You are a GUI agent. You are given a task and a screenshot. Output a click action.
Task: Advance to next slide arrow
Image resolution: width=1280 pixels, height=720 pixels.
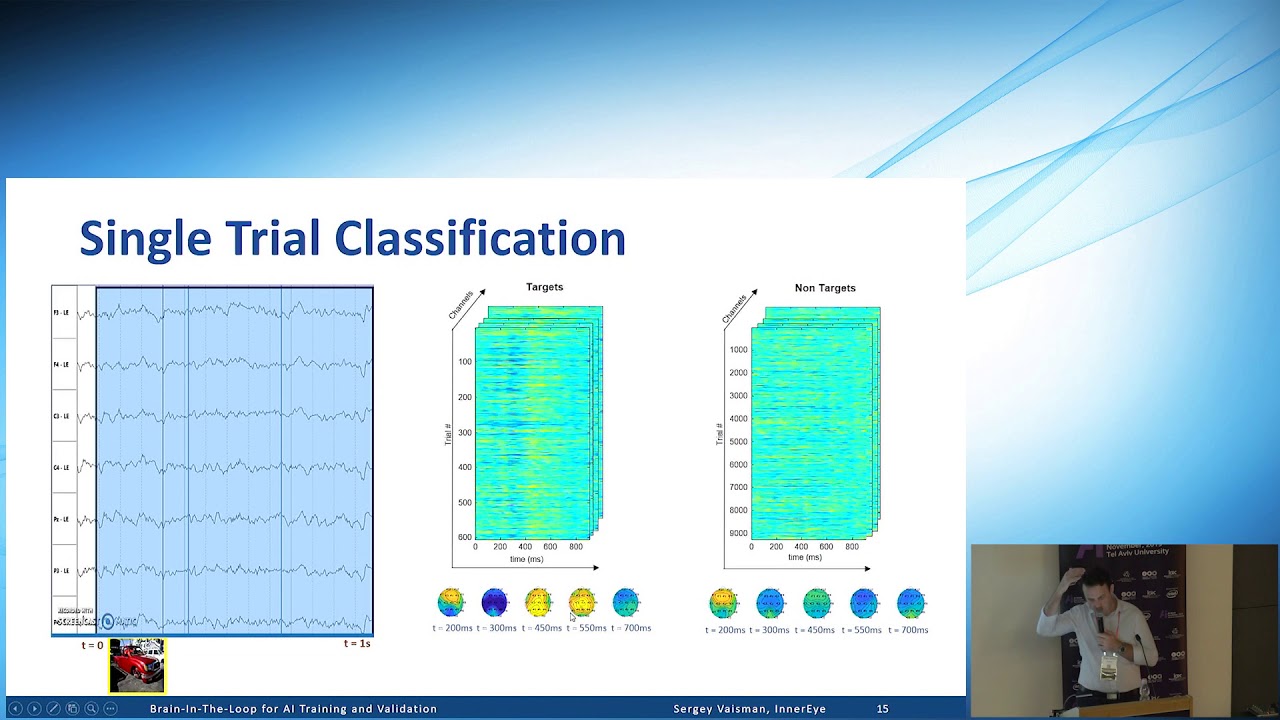pyautogui.click(x=34, y=708)
